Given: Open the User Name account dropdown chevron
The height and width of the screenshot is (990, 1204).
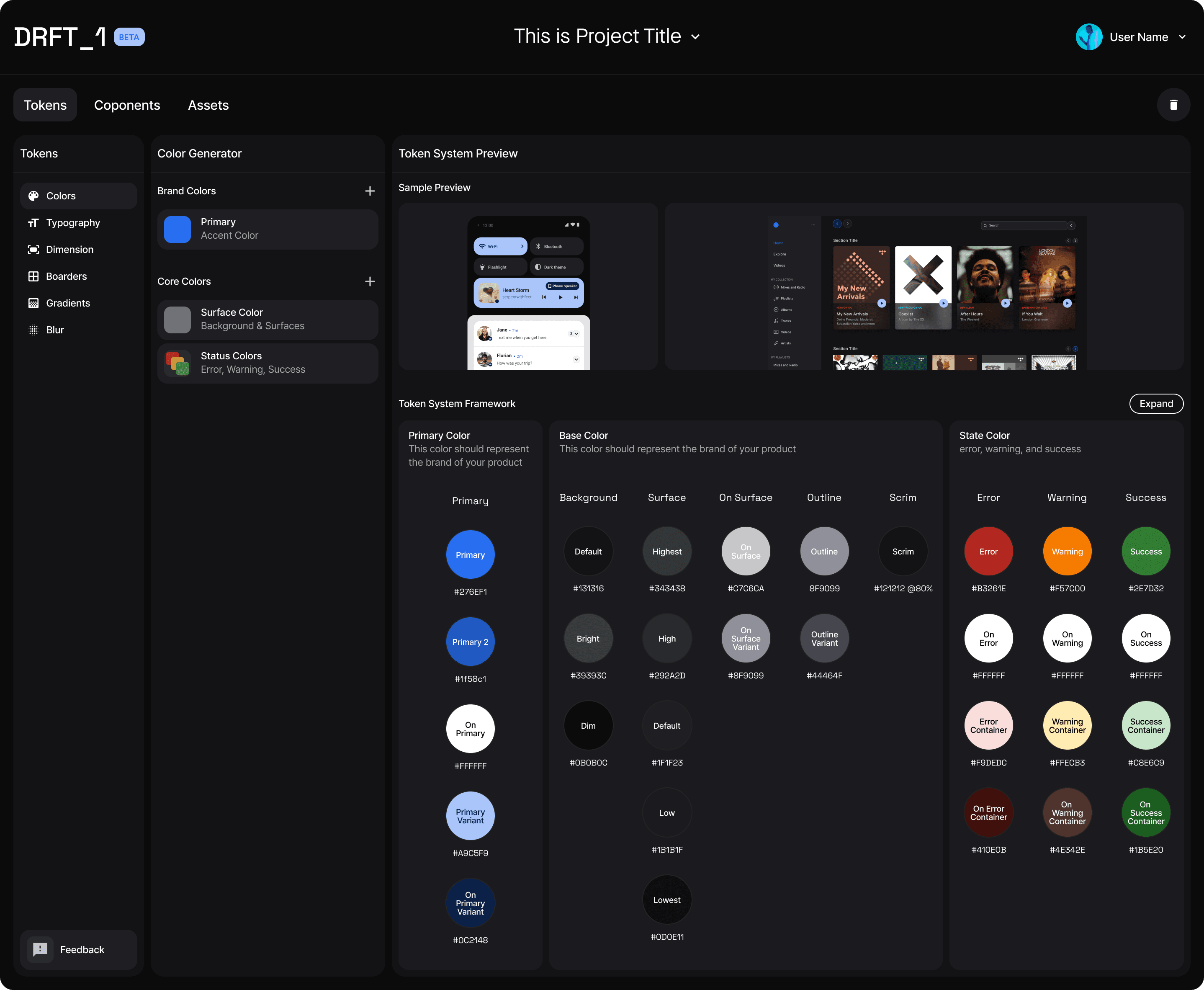Looking at the screenshot, I should [x=1182, y=37].
